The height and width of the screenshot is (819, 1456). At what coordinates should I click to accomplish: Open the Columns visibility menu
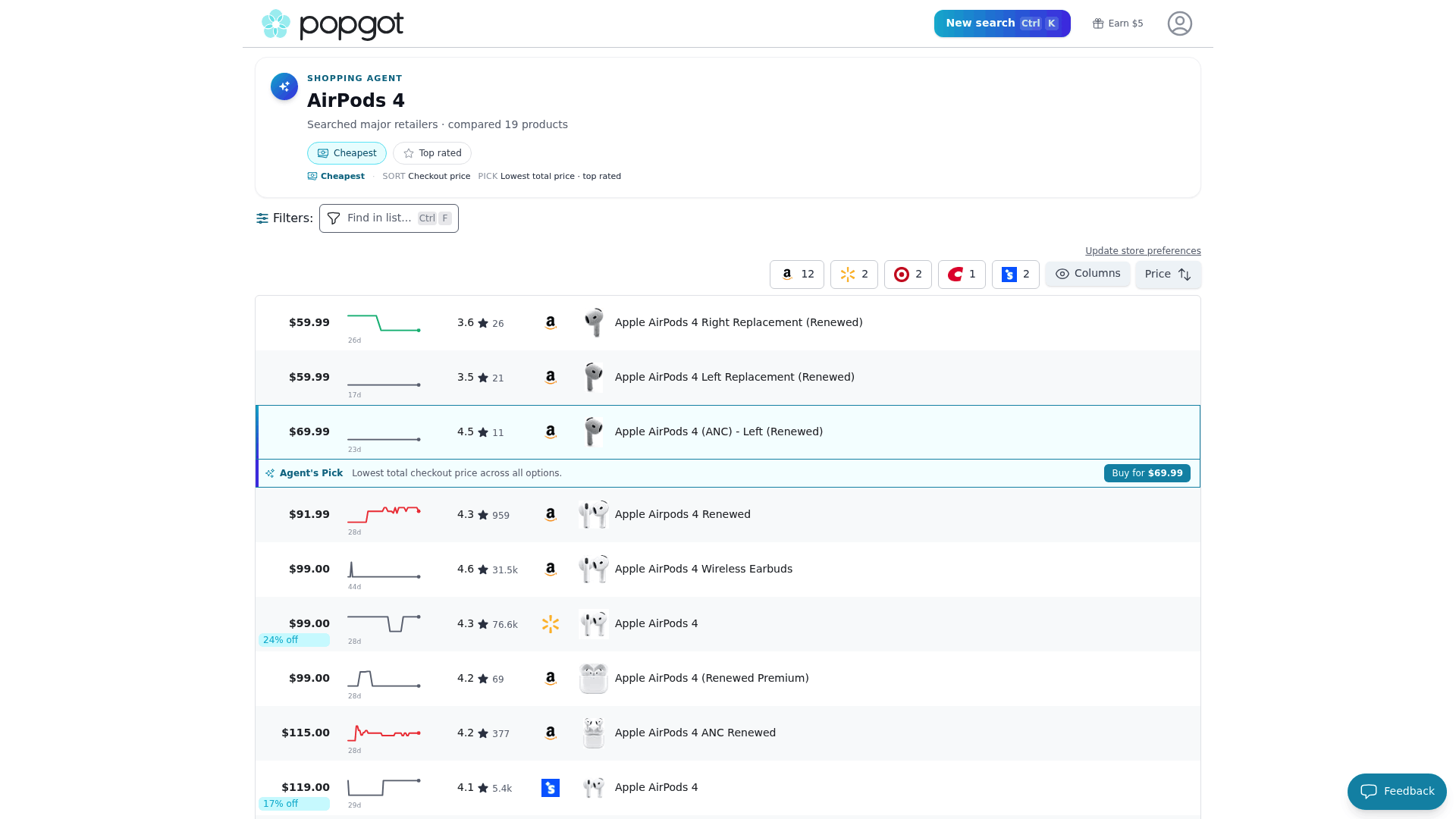tap(1087, 274)
